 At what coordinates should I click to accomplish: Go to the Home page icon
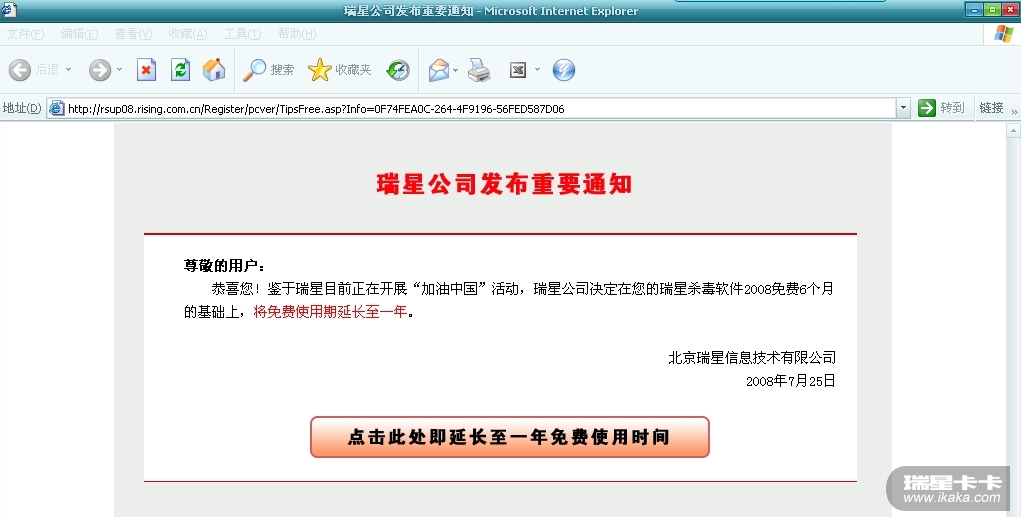point(214,70)
